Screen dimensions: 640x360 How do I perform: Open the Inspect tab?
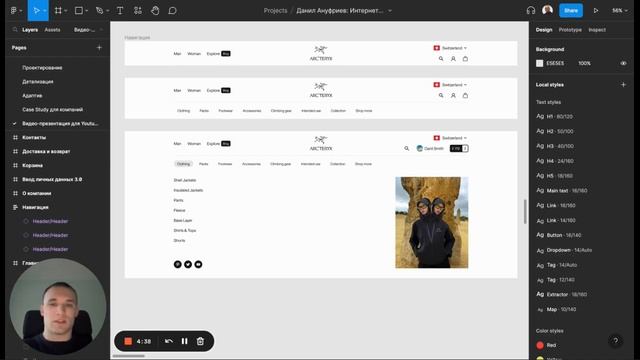coord(597,30)
